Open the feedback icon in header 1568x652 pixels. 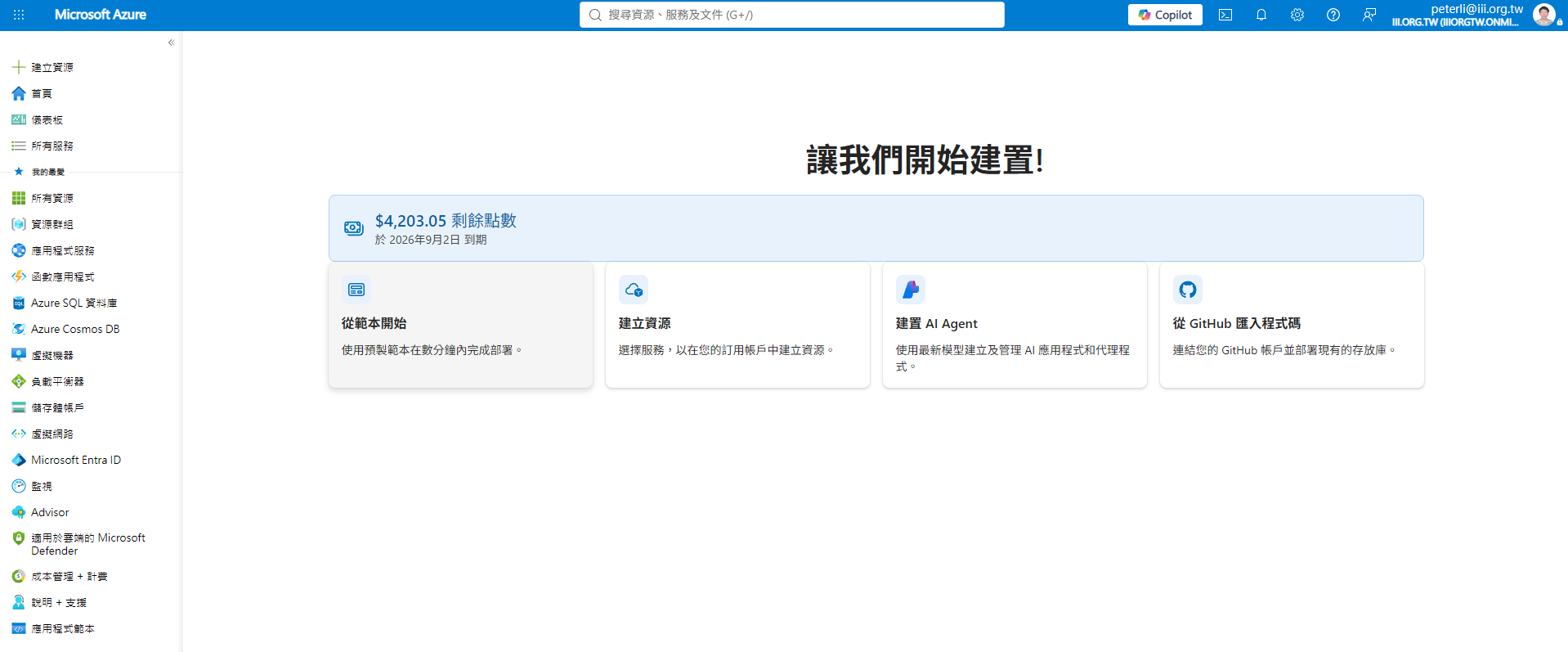pos(1369,15)
